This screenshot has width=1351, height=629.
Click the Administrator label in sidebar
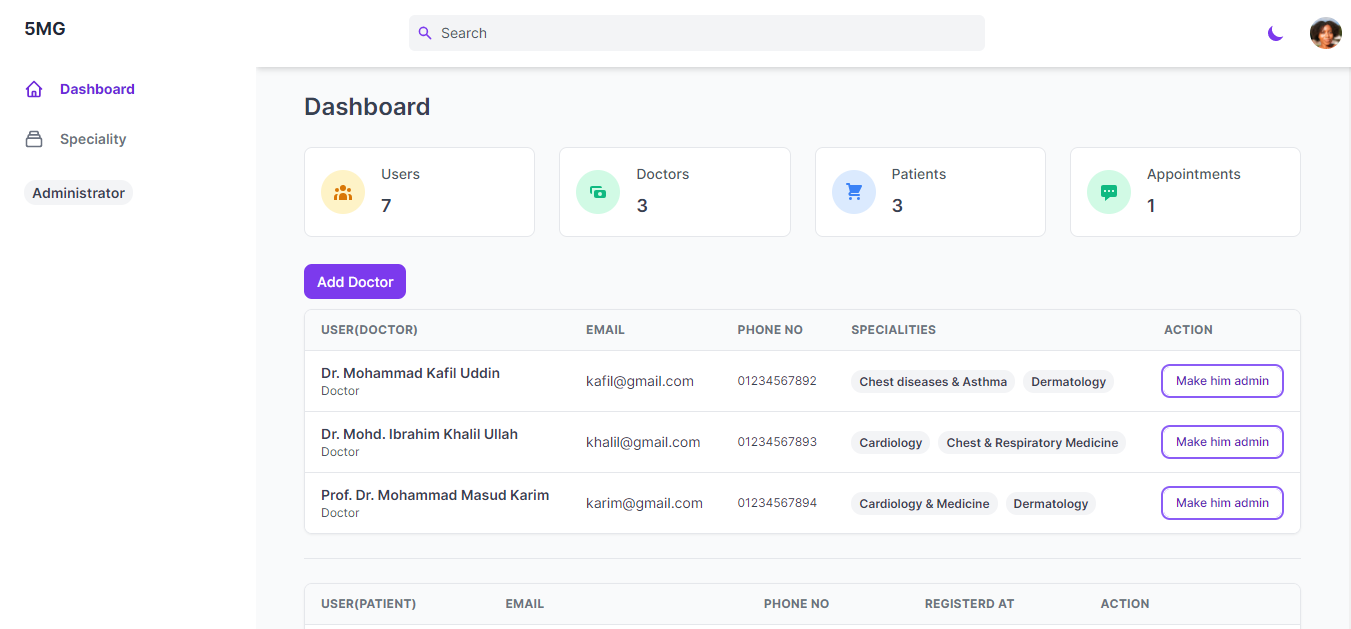(78, 192)
